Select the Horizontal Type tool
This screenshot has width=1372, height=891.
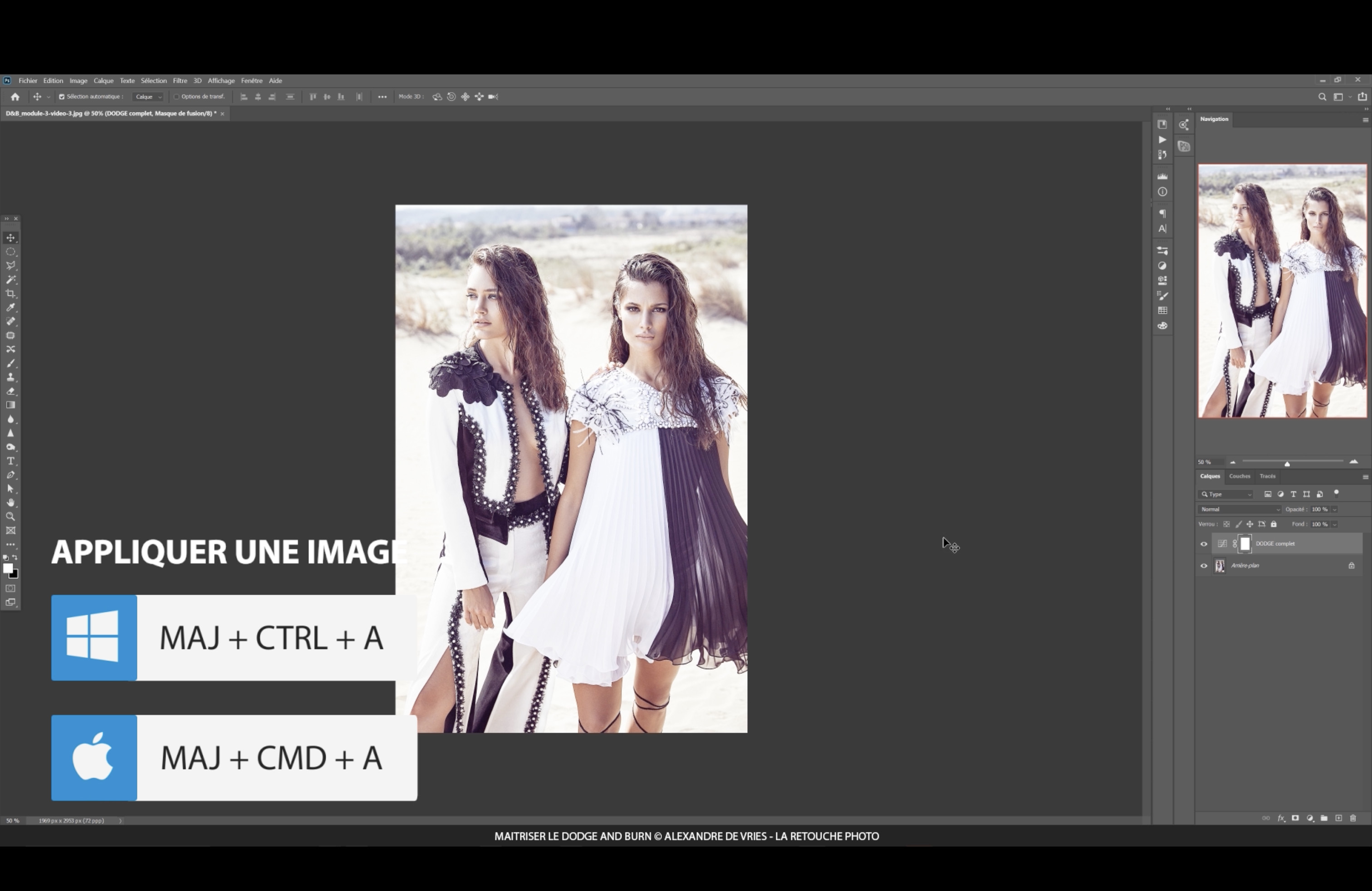(11, 461)
